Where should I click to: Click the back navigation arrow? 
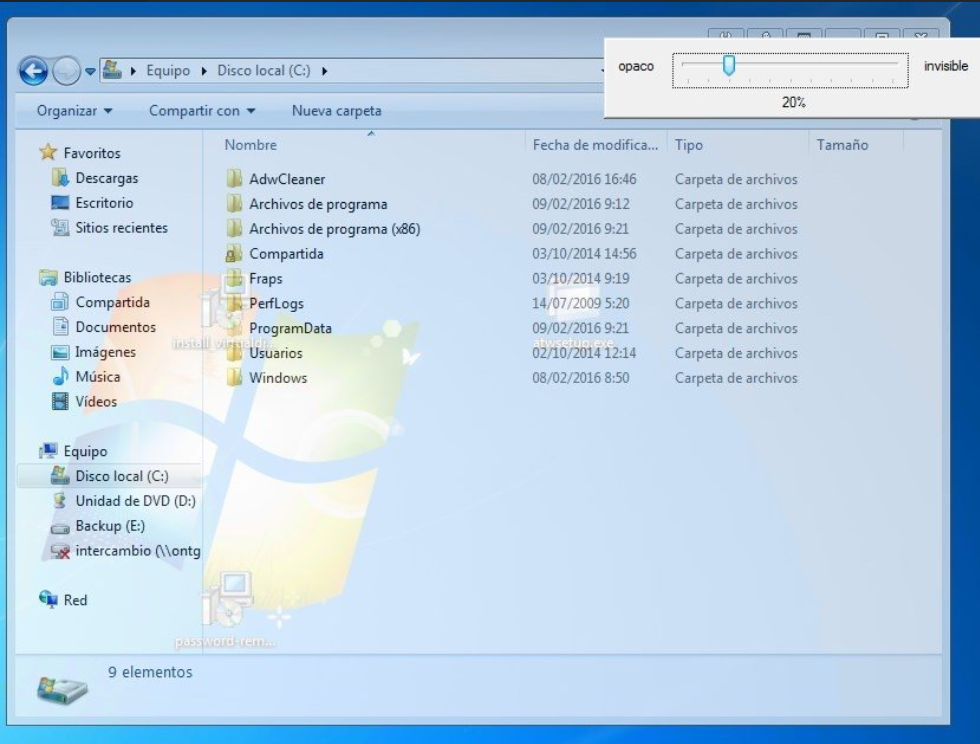point(35,70)
